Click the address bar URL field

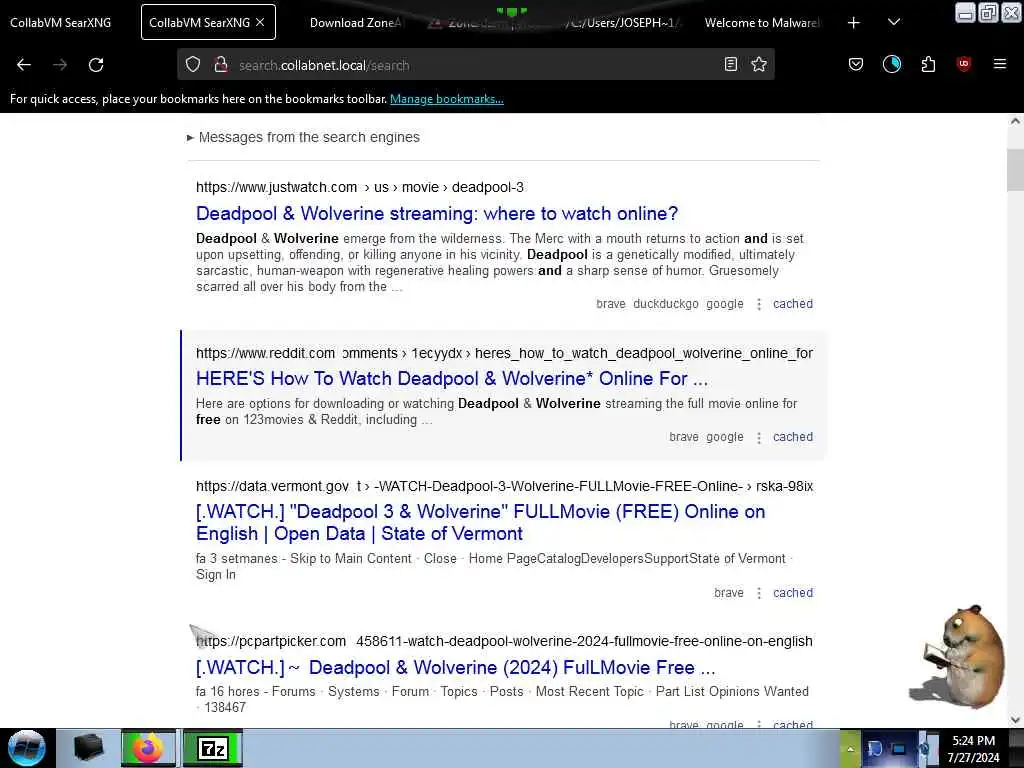click(x=475, y=65)
